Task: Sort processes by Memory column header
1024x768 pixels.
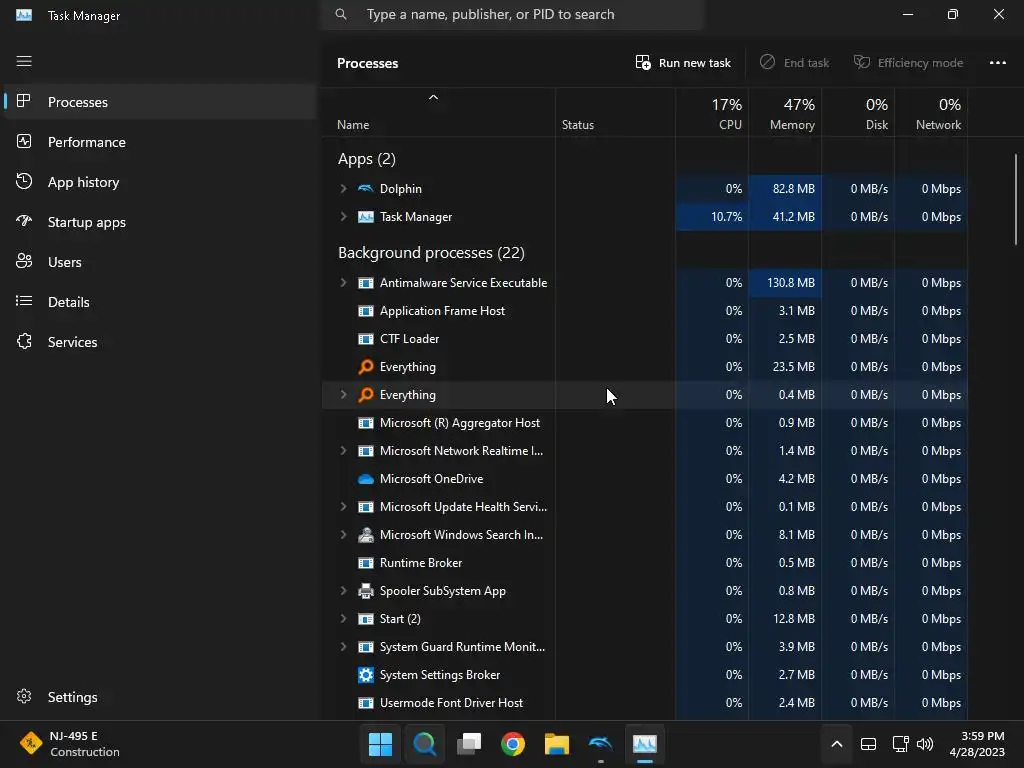Action: point(785,113)
